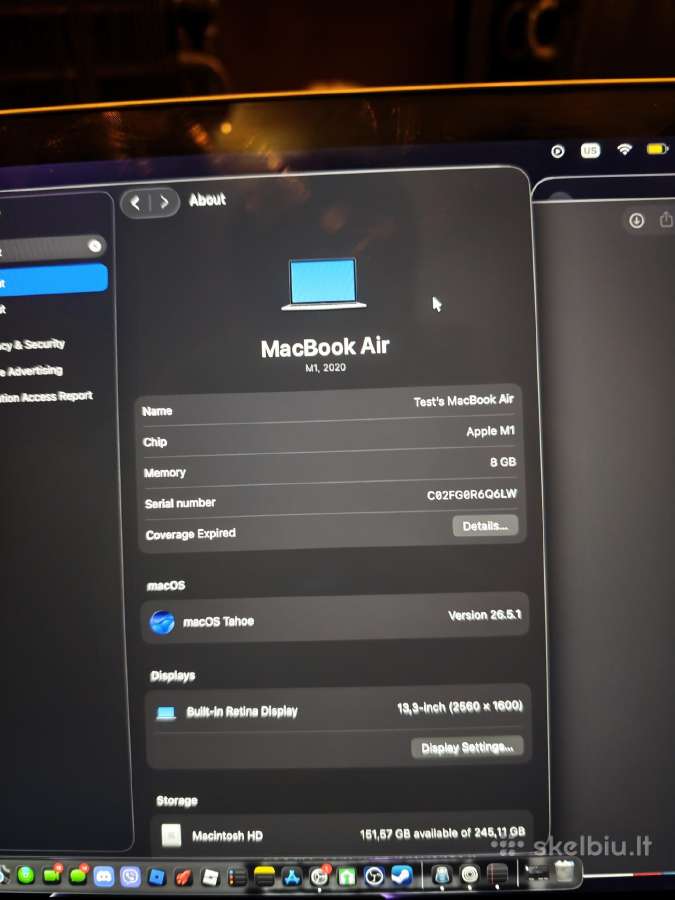The image size is (675, 900).
Task: Open Viber from the Dock
Action: [130, 876]
